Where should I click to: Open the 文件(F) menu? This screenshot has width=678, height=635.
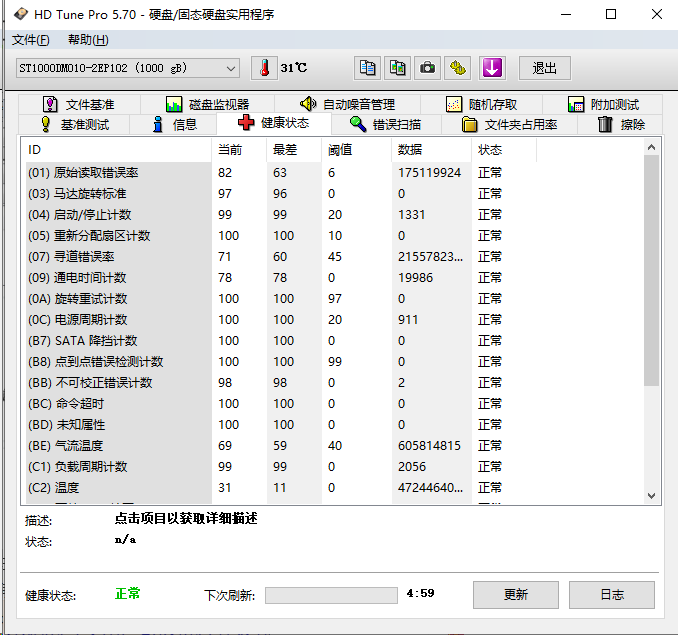[30, 40]
